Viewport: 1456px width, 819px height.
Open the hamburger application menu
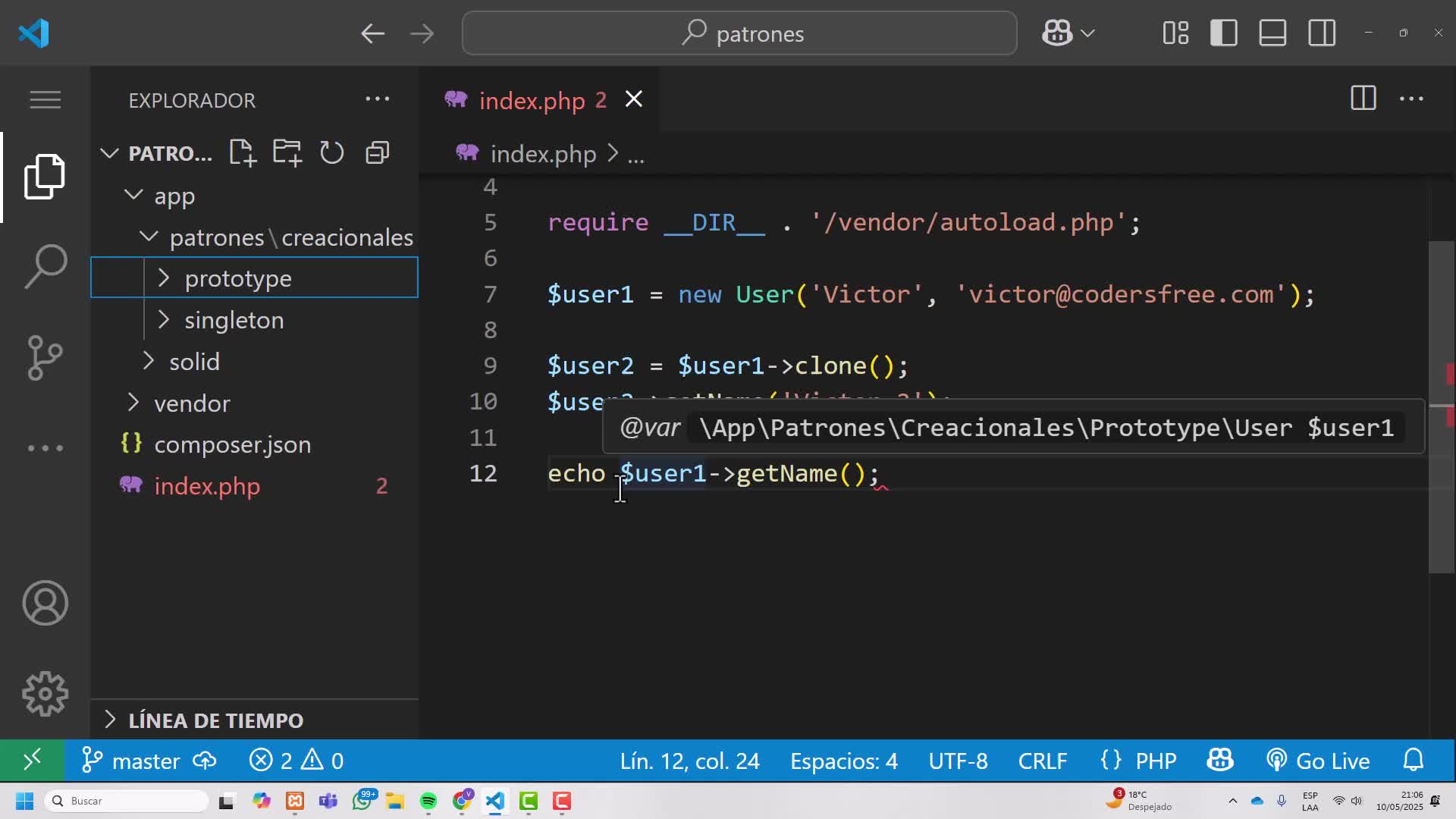click(x=45, y=99)
